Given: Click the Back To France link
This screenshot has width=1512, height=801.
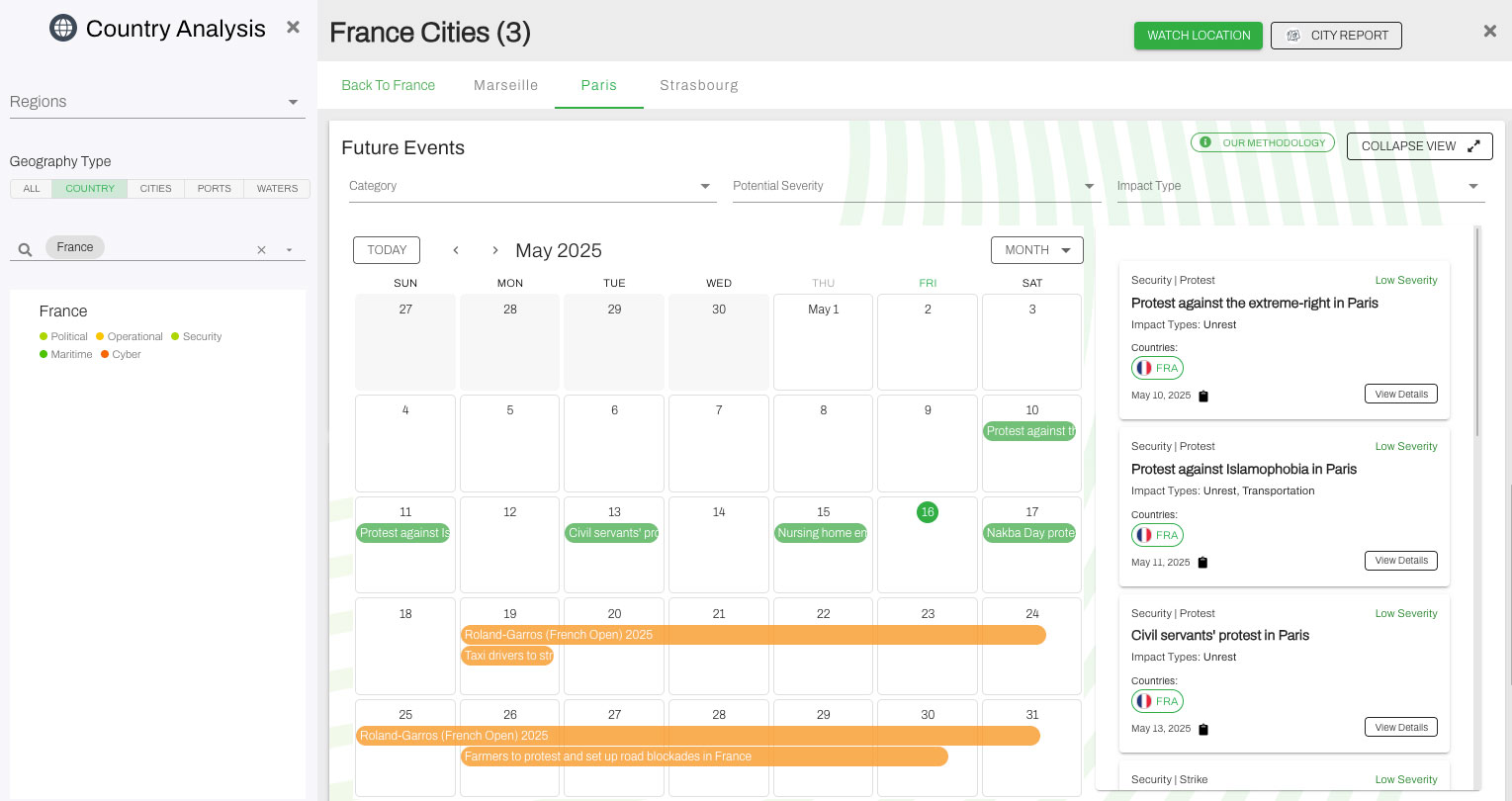Looking at the screenshot, I should click(388, 85).
